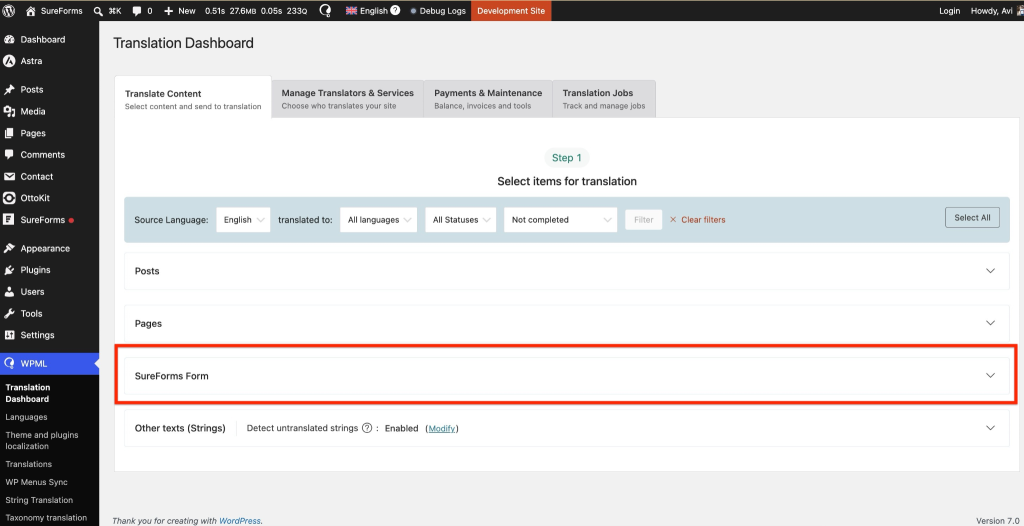The height and width of the screenshot is (526, 1024).
Task: Open Theme and plugins localization submenu item
Action: (x=42, y=440)
